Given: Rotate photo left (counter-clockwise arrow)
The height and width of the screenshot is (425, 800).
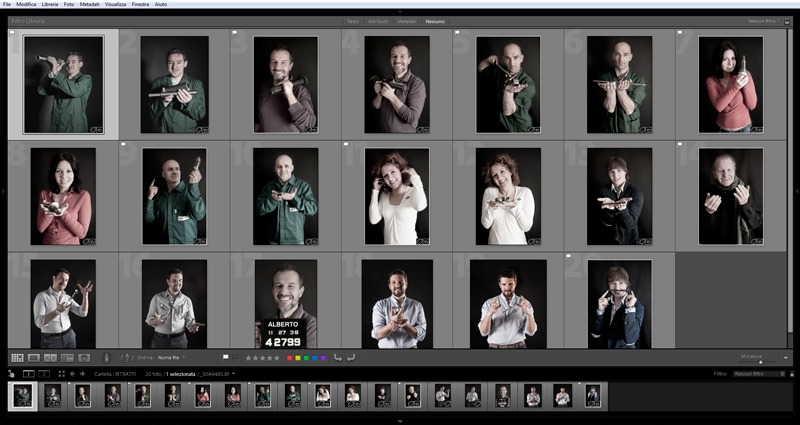Looking at the screenshot, I should click(338, 358).
